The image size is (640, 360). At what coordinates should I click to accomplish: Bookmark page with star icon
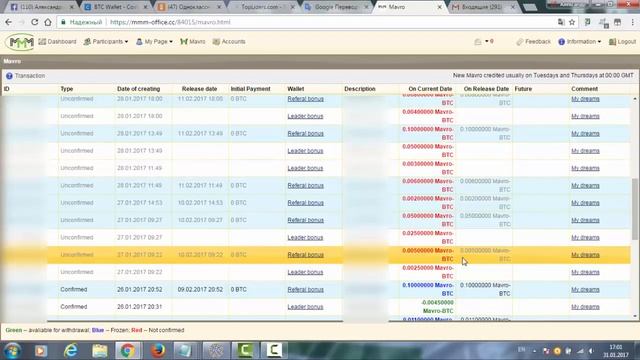[572, 22]
